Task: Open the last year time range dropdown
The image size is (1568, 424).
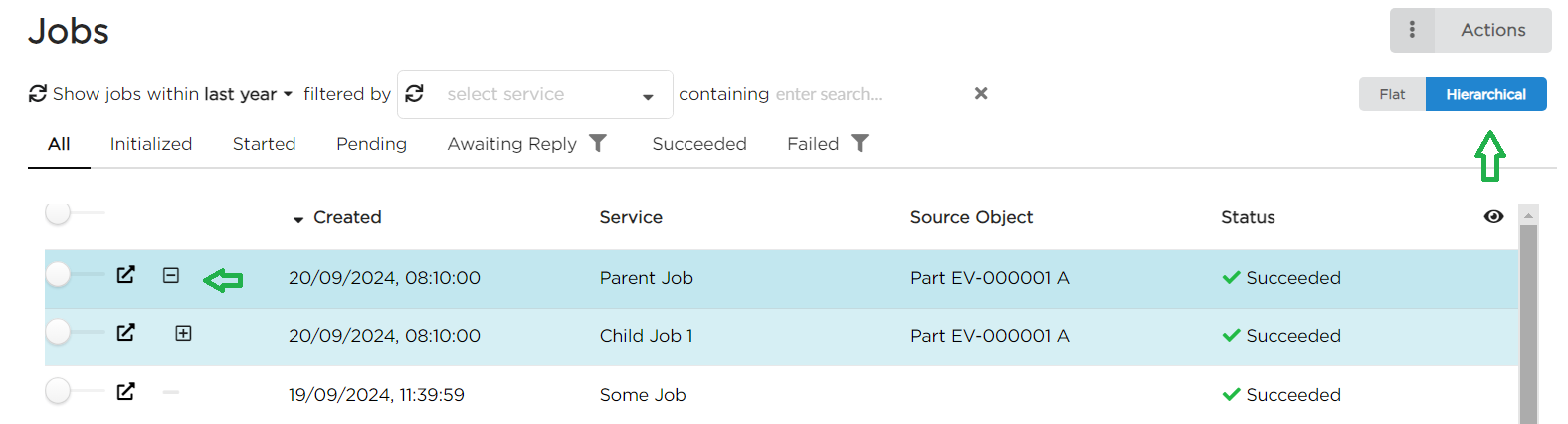Action: [248, 94]
